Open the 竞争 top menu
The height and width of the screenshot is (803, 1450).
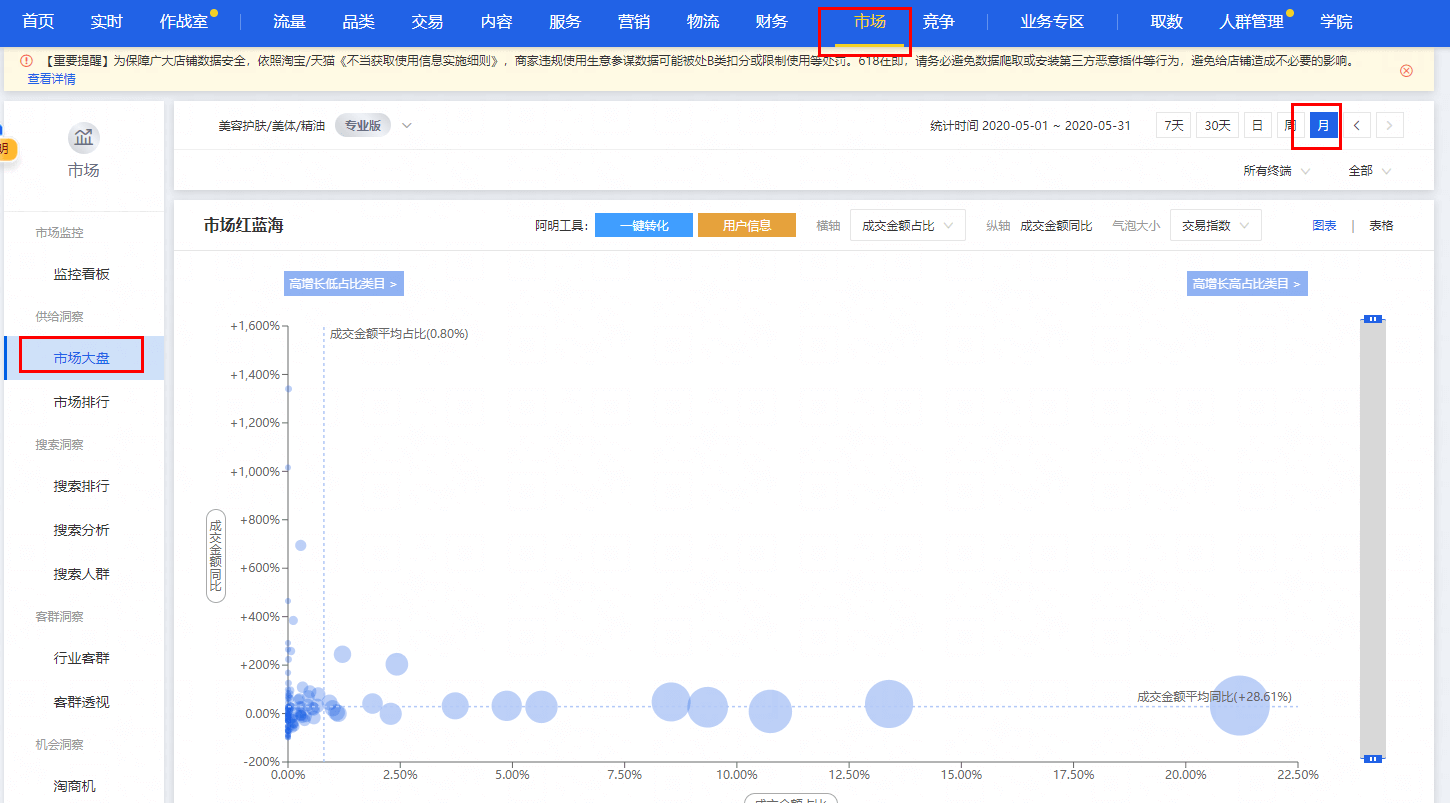click(x=938, y=22)
